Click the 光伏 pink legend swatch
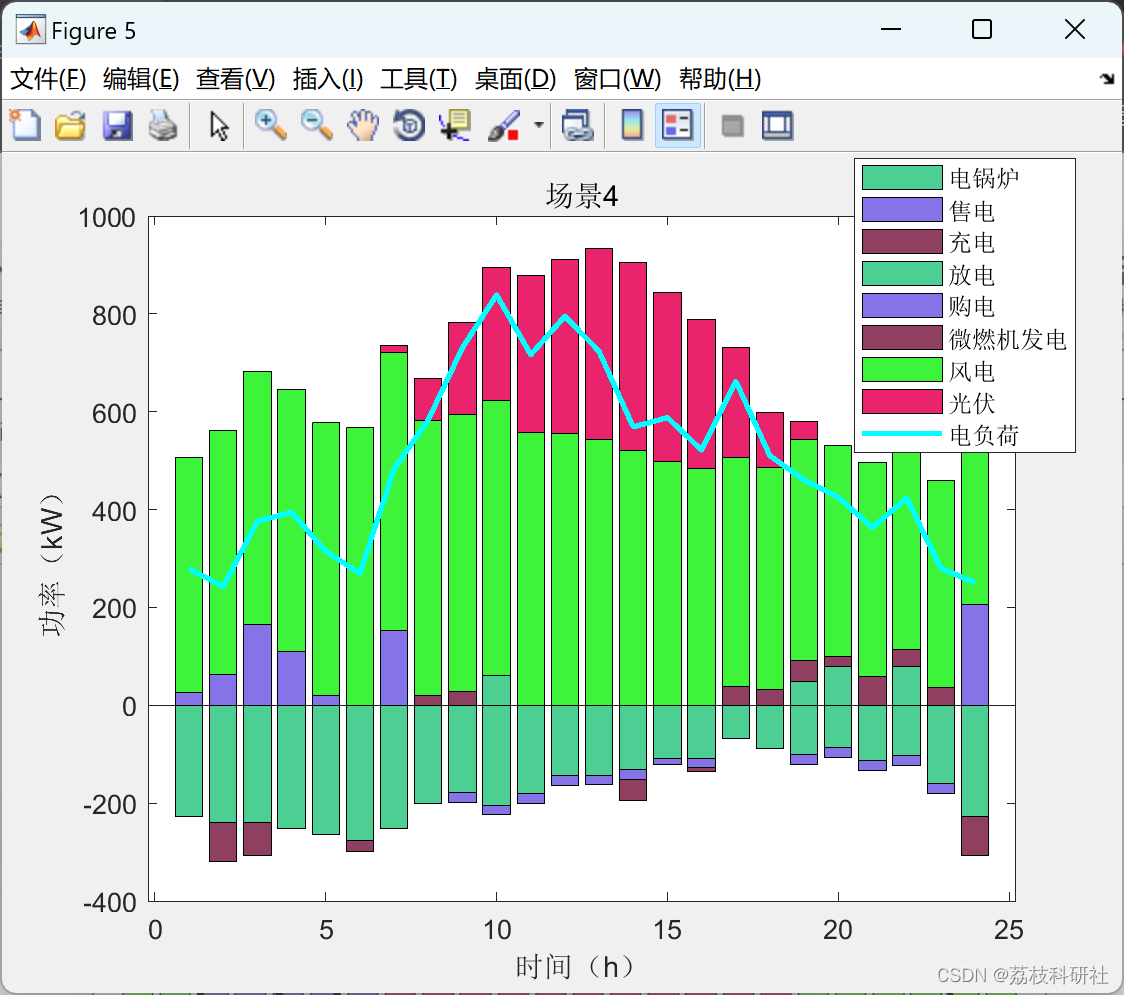This screenshot has width=1124, height=995. [902, 401]
